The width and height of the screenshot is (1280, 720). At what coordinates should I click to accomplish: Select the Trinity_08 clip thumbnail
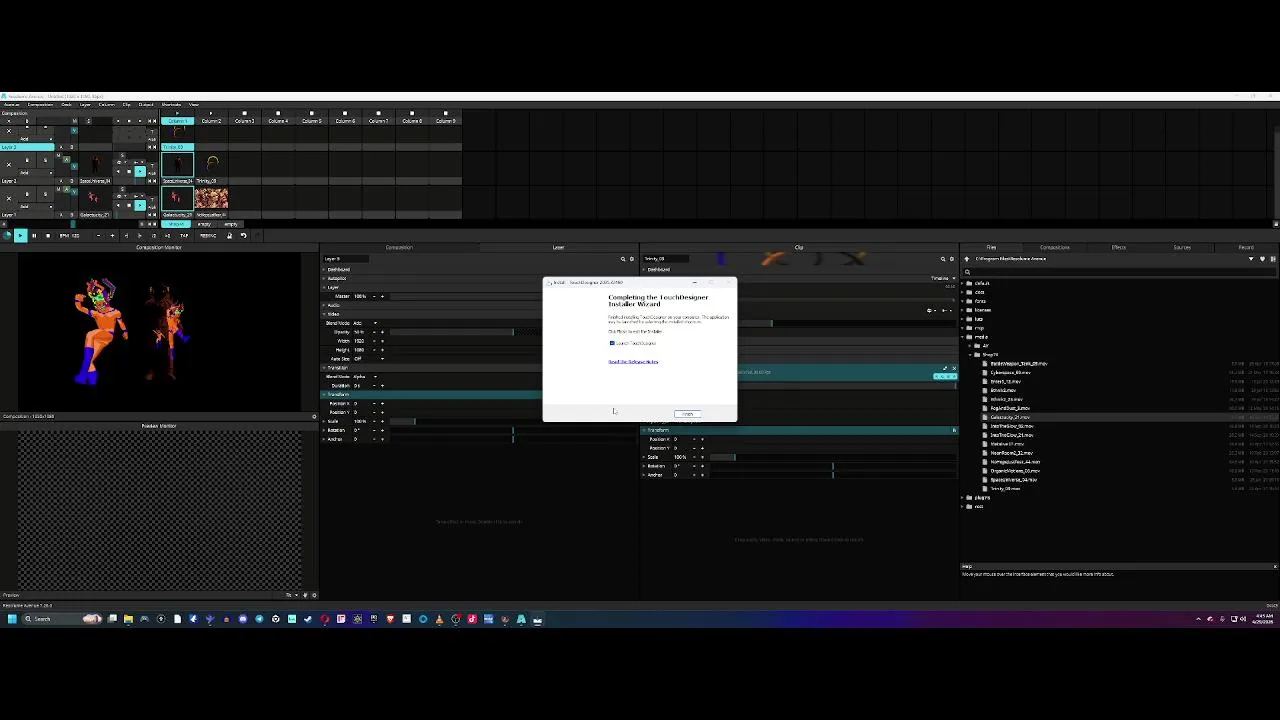[x=212, y=164]
